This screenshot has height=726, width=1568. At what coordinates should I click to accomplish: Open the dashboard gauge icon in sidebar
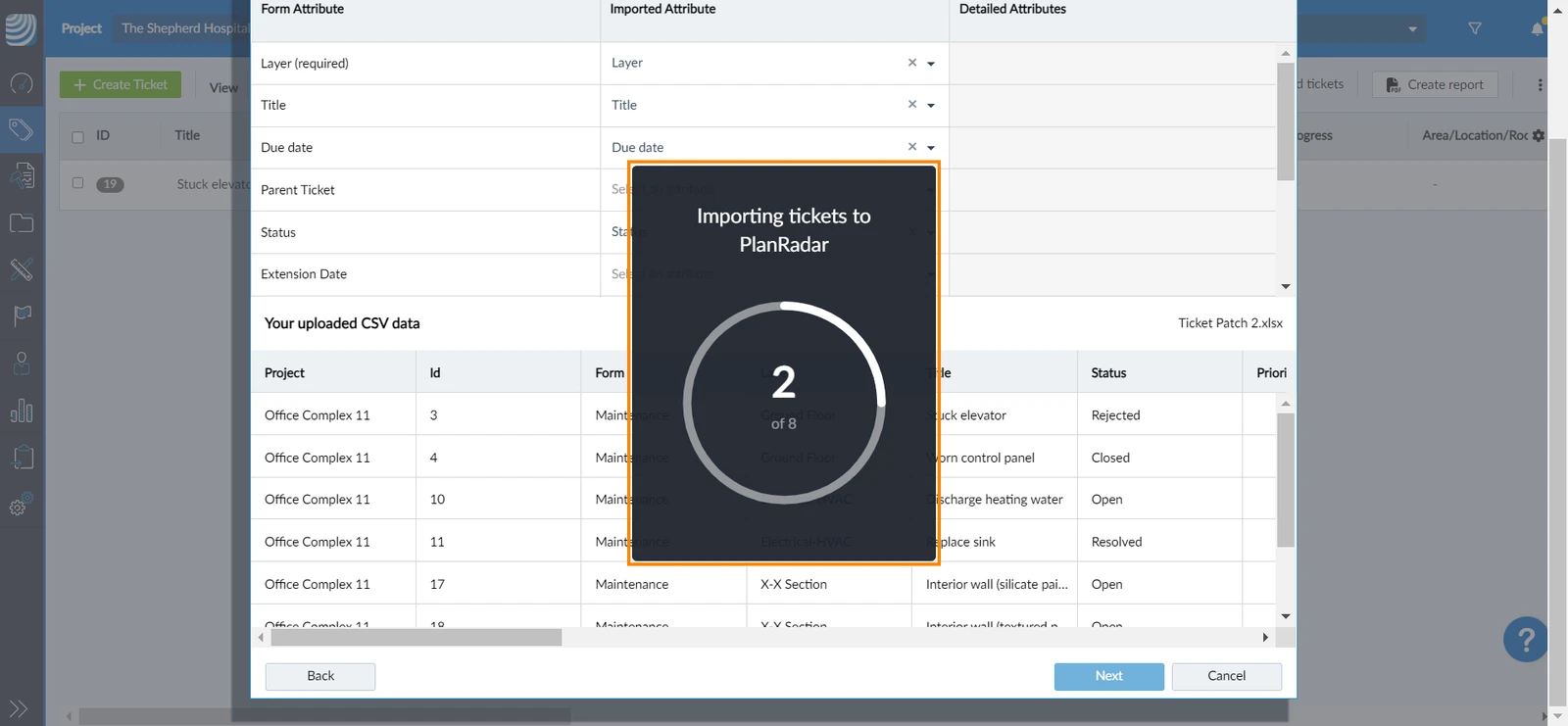point(22,83)
